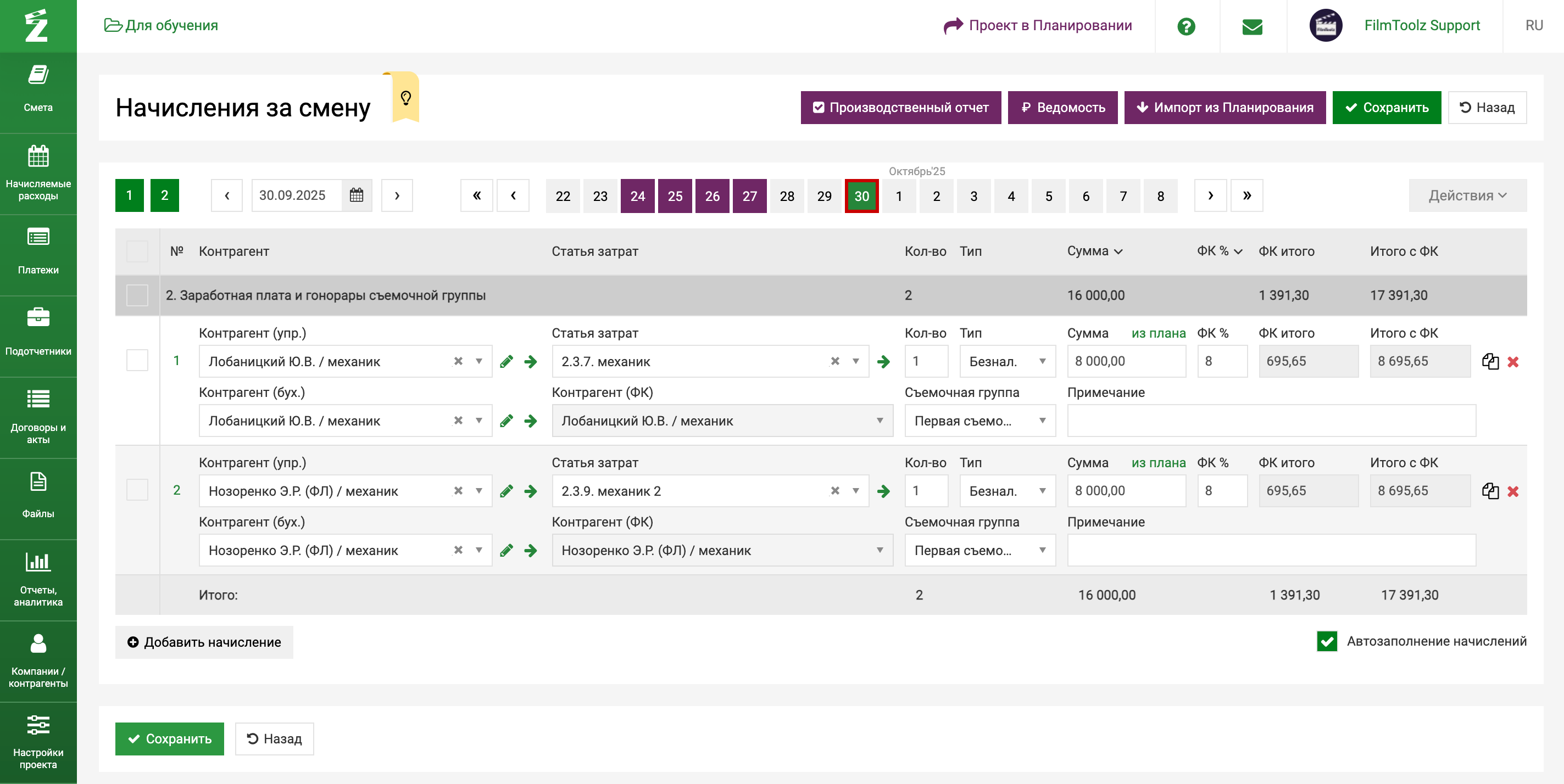Copy accrual row 2 with duplicate icon
This screenshot has width=1564, height=784.
[x=1490, y=491]
